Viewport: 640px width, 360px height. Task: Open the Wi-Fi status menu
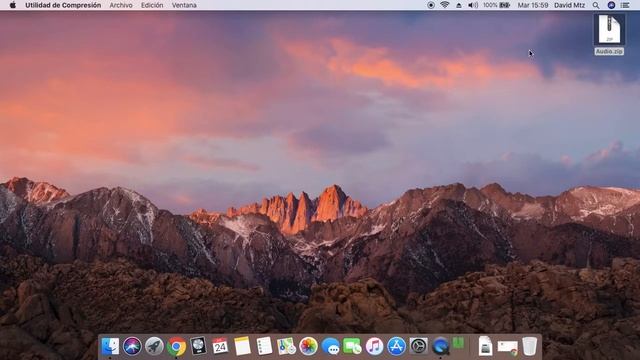444,5
